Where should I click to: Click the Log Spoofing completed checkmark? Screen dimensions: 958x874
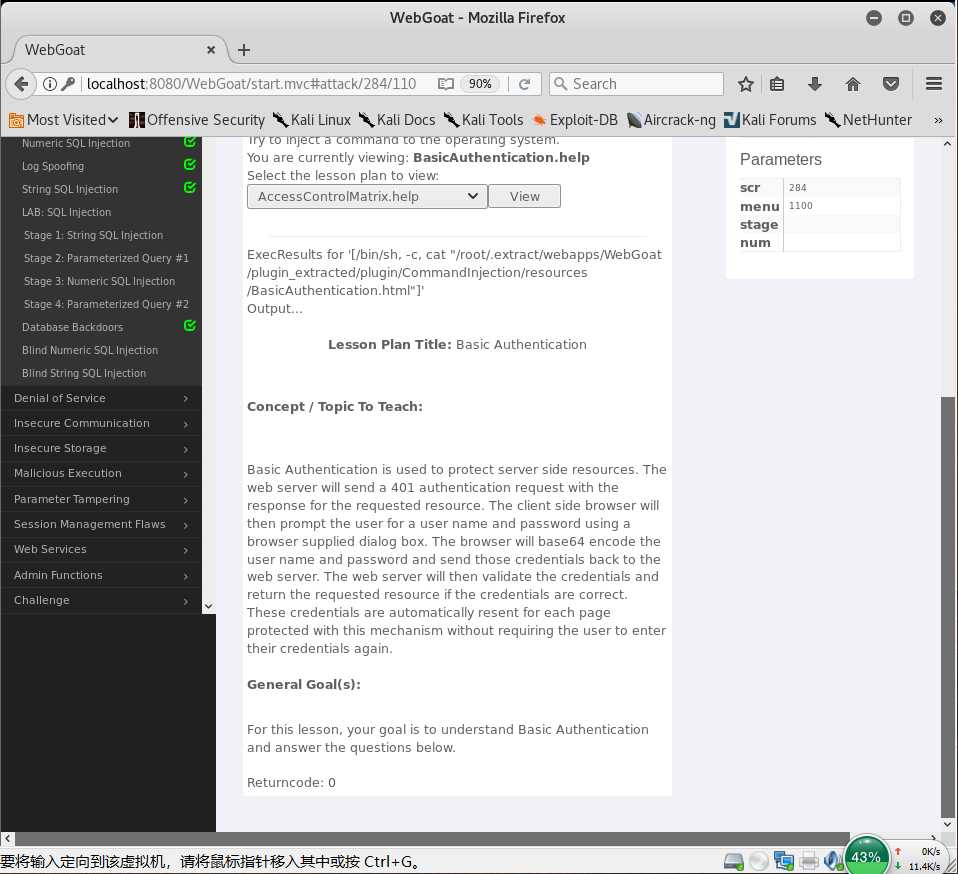pyautogui.click(x=190, y=164)
